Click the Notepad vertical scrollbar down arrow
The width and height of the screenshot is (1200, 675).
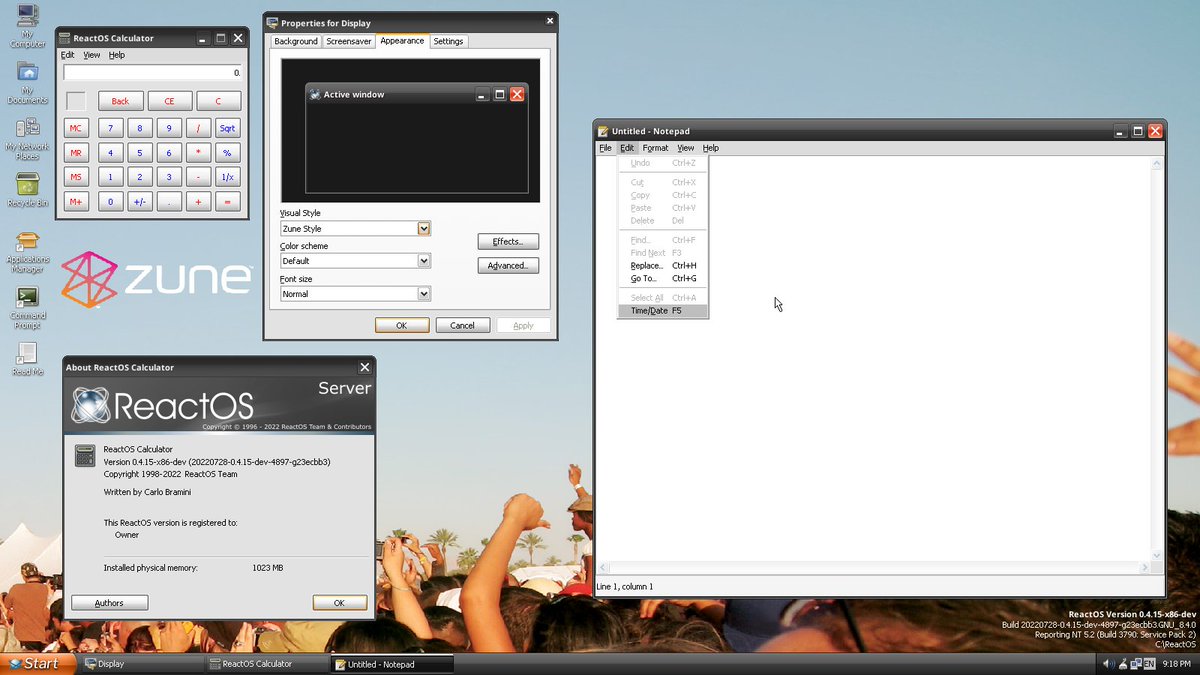(x=1158, y=555)
